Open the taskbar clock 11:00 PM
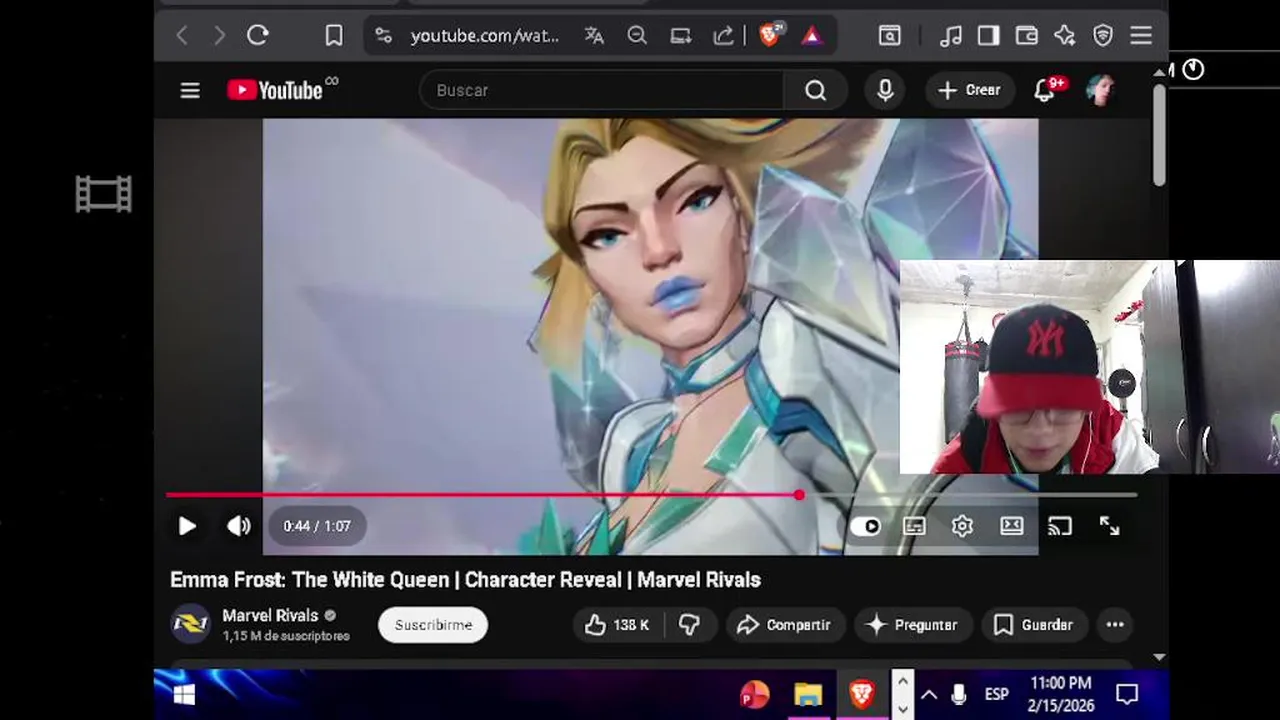This screenshot has width=1280, height=720. pyautogui.click(x=1060, y=694)
